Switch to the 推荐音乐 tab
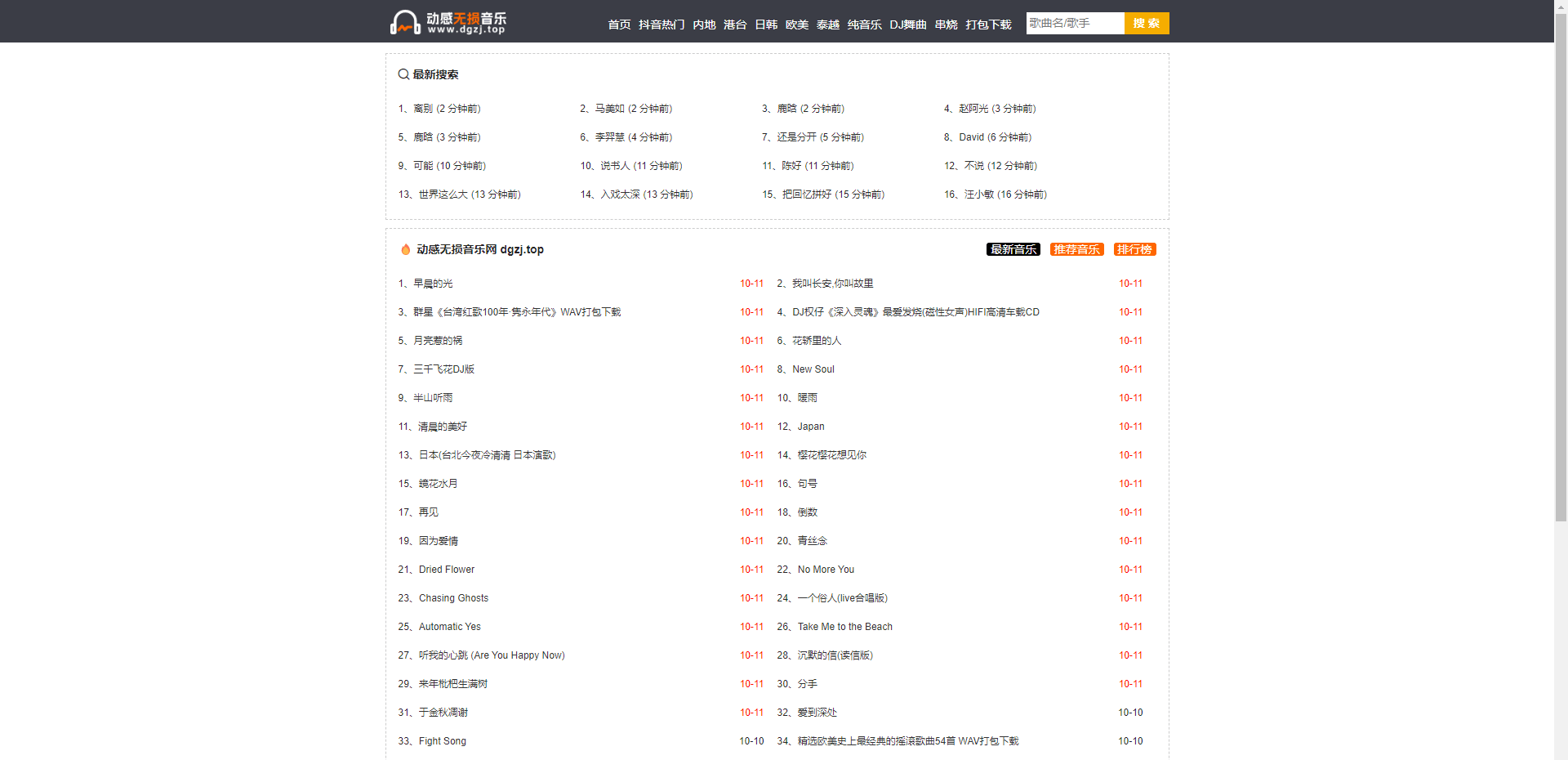This screenshot has height=760, width=1568. coord(1077,249)
